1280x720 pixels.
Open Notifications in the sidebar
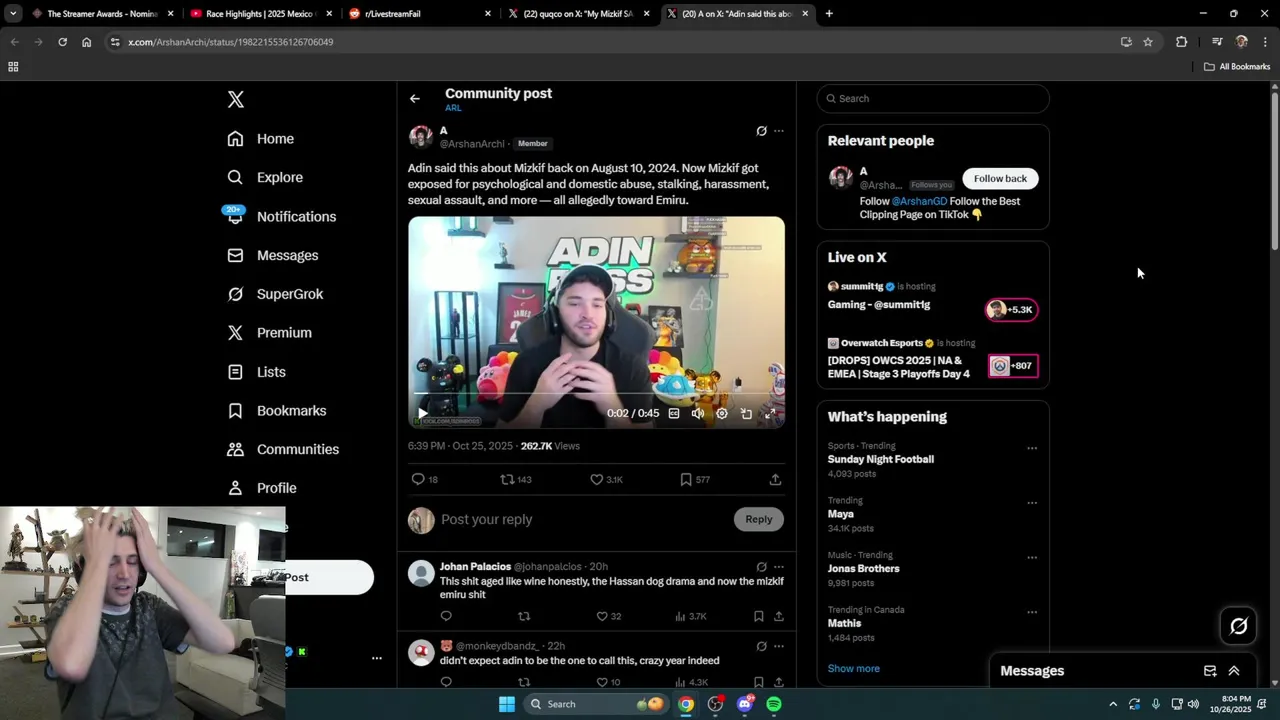281,216
